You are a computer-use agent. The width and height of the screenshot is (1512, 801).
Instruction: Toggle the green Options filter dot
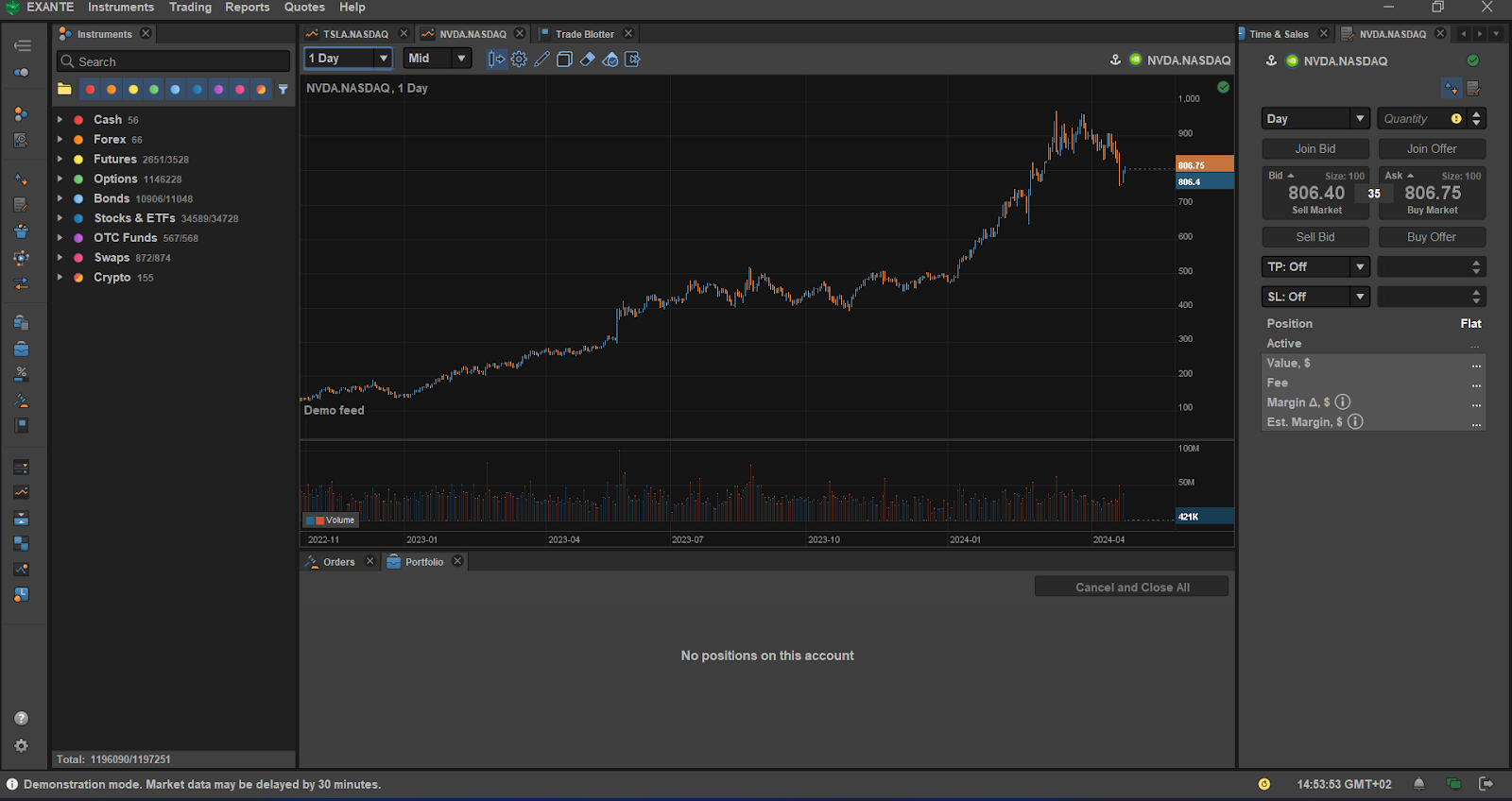tap(154, 89)
